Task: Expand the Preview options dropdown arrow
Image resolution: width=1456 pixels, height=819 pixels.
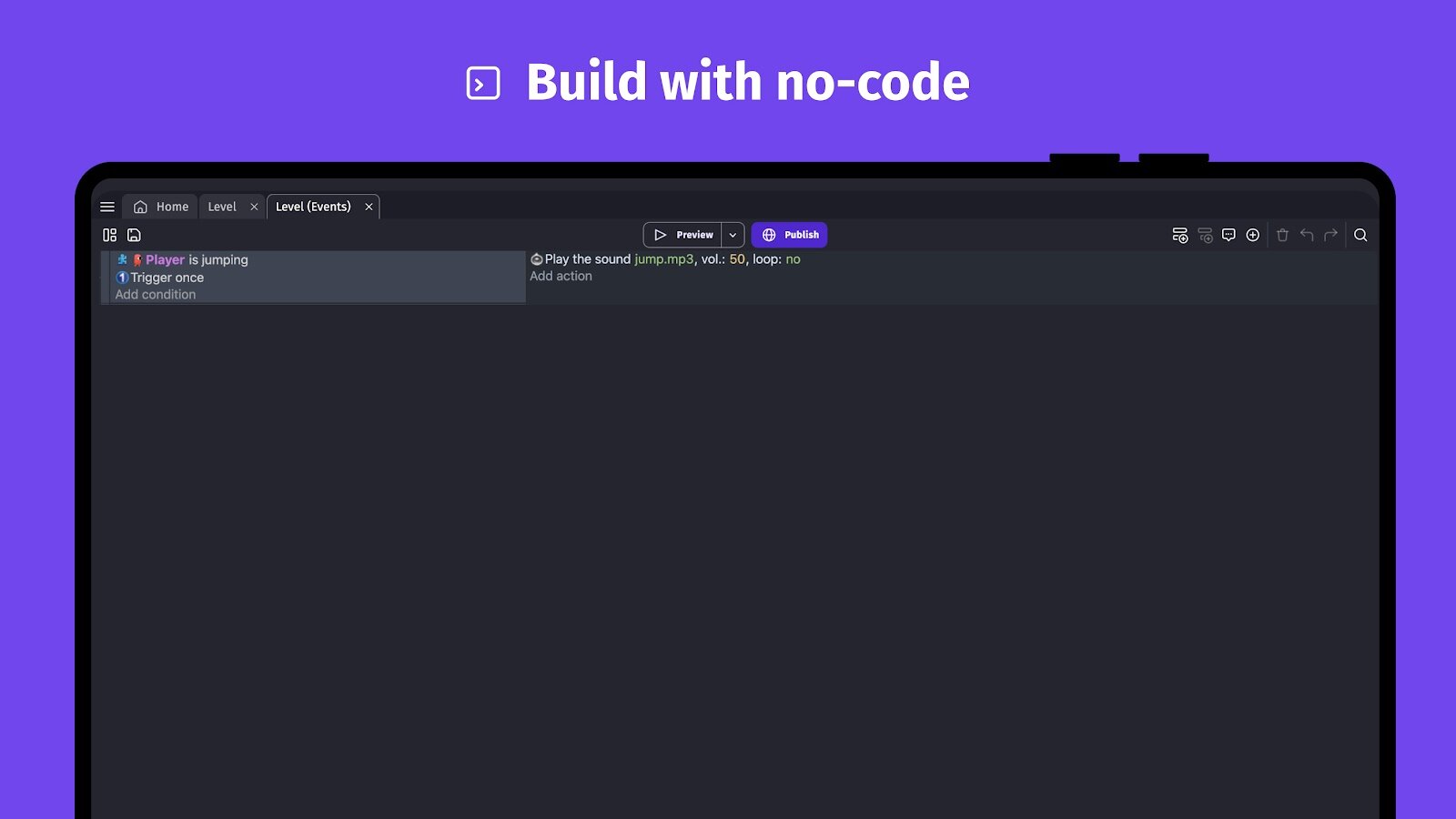Action: coord(733,235)
